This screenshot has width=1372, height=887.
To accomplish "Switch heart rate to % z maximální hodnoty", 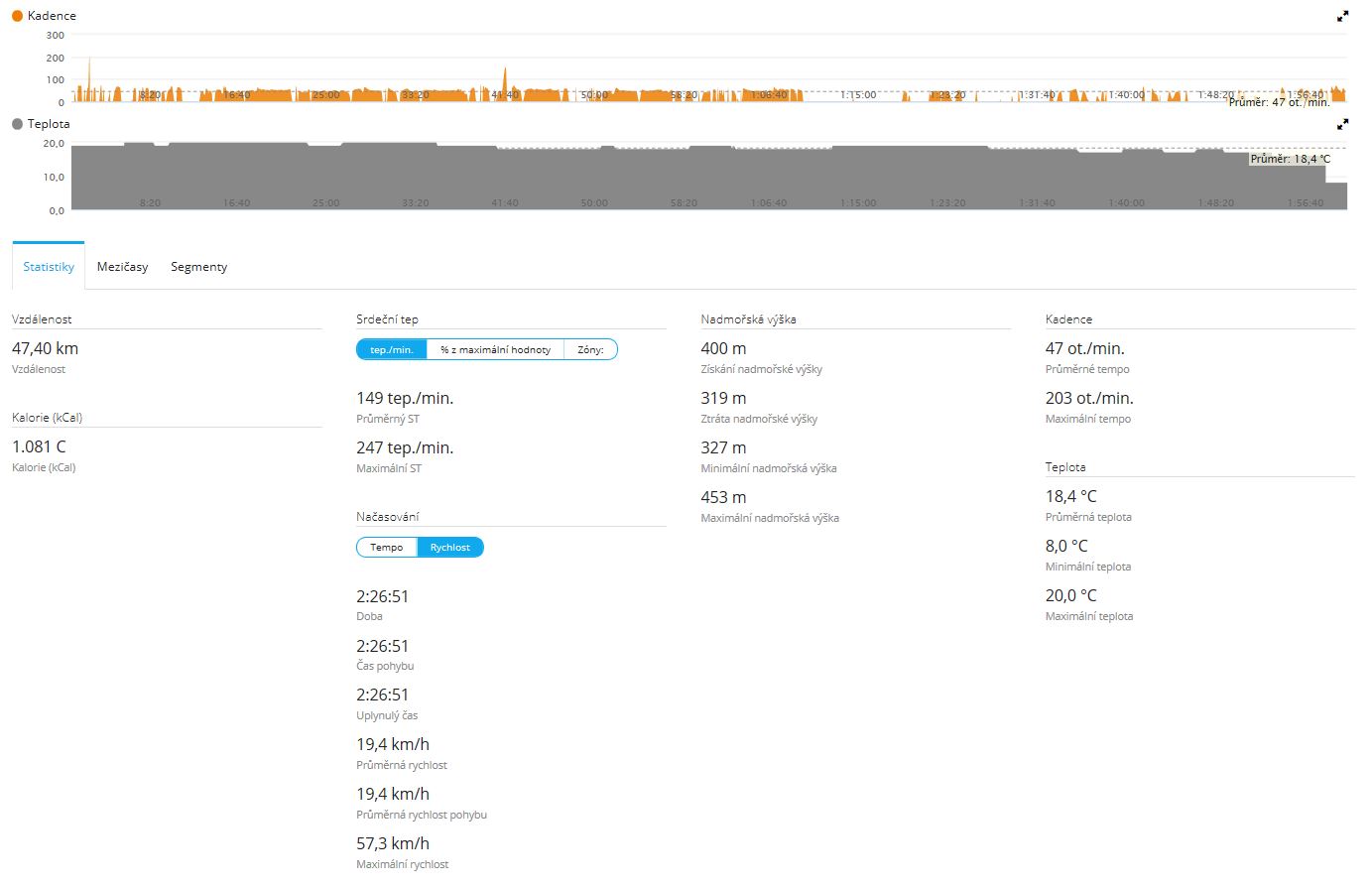I will [495, 349].
